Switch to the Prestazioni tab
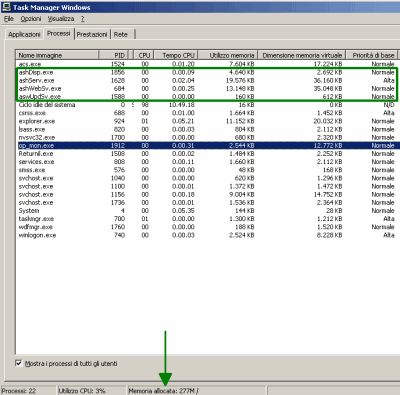 (92, 34)
